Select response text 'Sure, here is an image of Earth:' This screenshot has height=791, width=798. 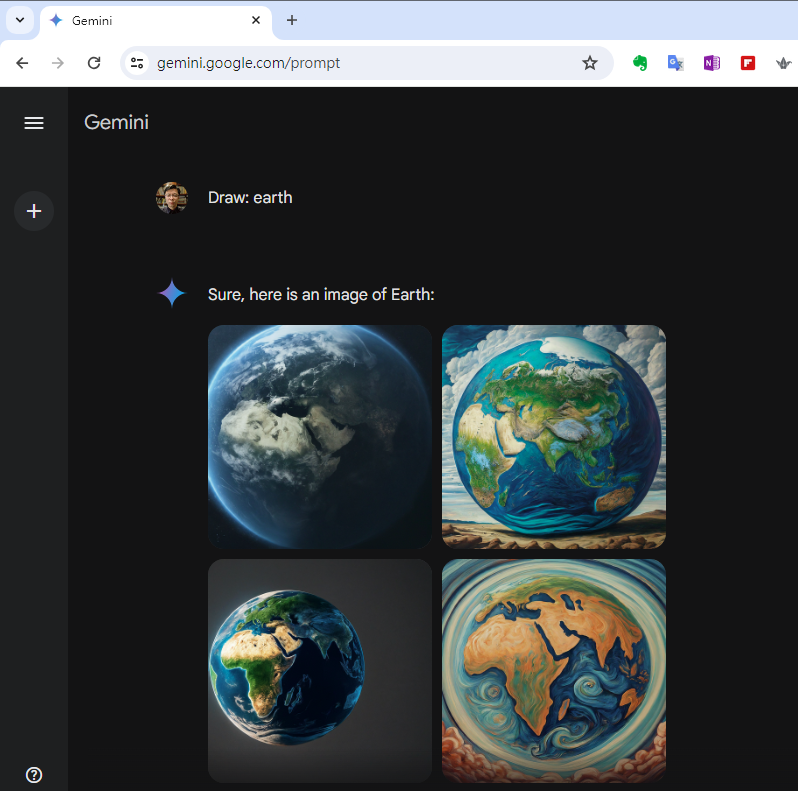coord(321,295)
